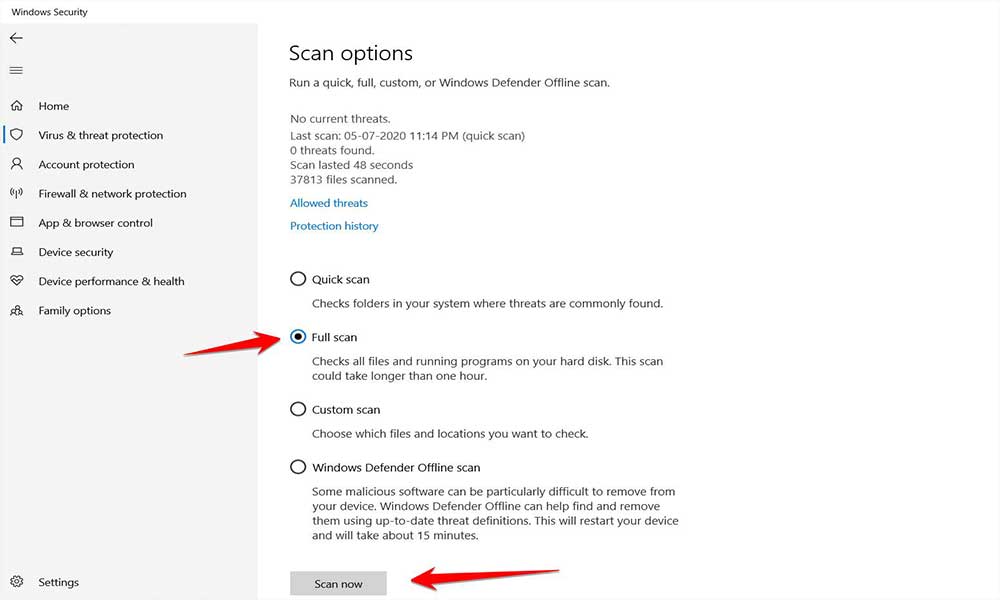
Task: Click the Quick scan description text
Action: (x=487, y=304)
